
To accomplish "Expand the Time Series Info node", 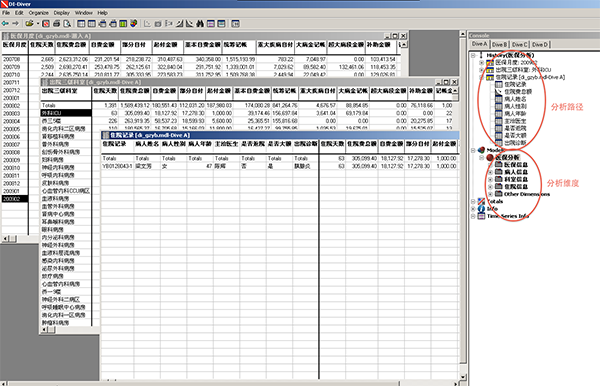I will tap(473, 216).
